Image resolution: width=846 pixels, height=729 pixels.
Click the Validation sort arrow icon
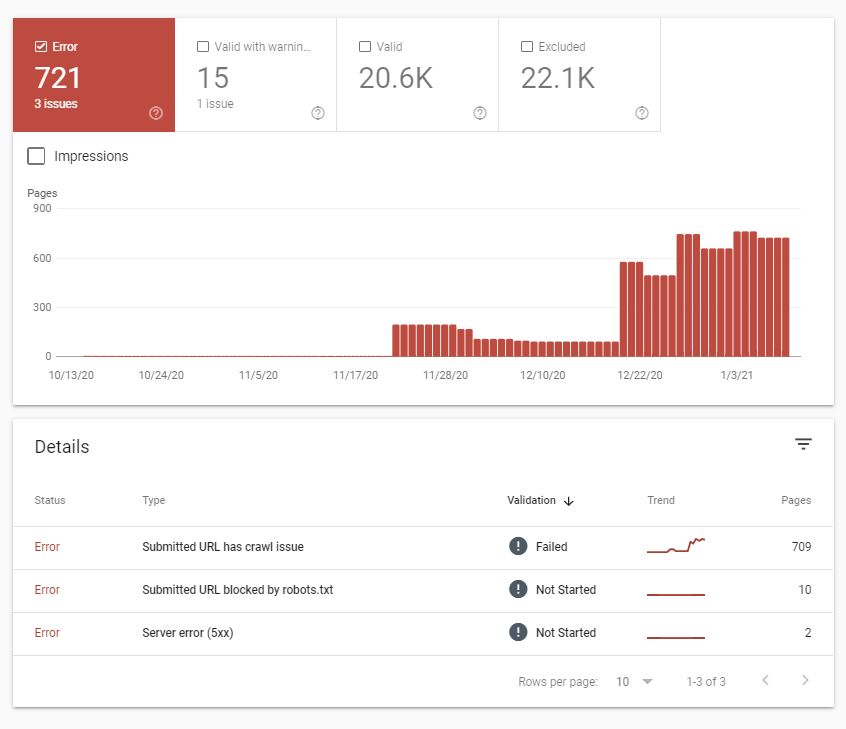pyautogui.click(x=568, y=501)
